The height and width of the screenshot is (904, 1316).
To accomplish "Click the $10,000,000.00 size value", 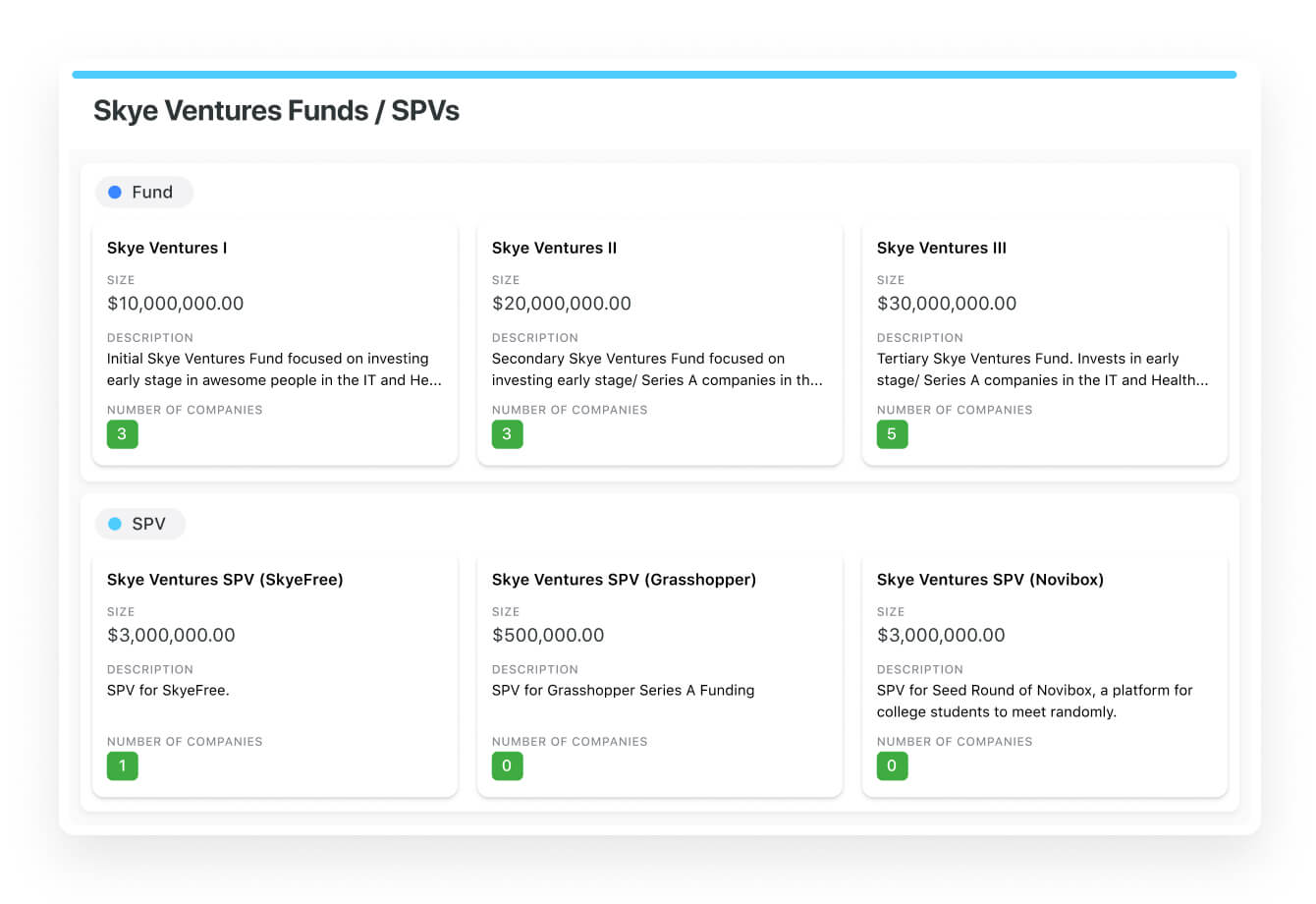I will (175, 304).
